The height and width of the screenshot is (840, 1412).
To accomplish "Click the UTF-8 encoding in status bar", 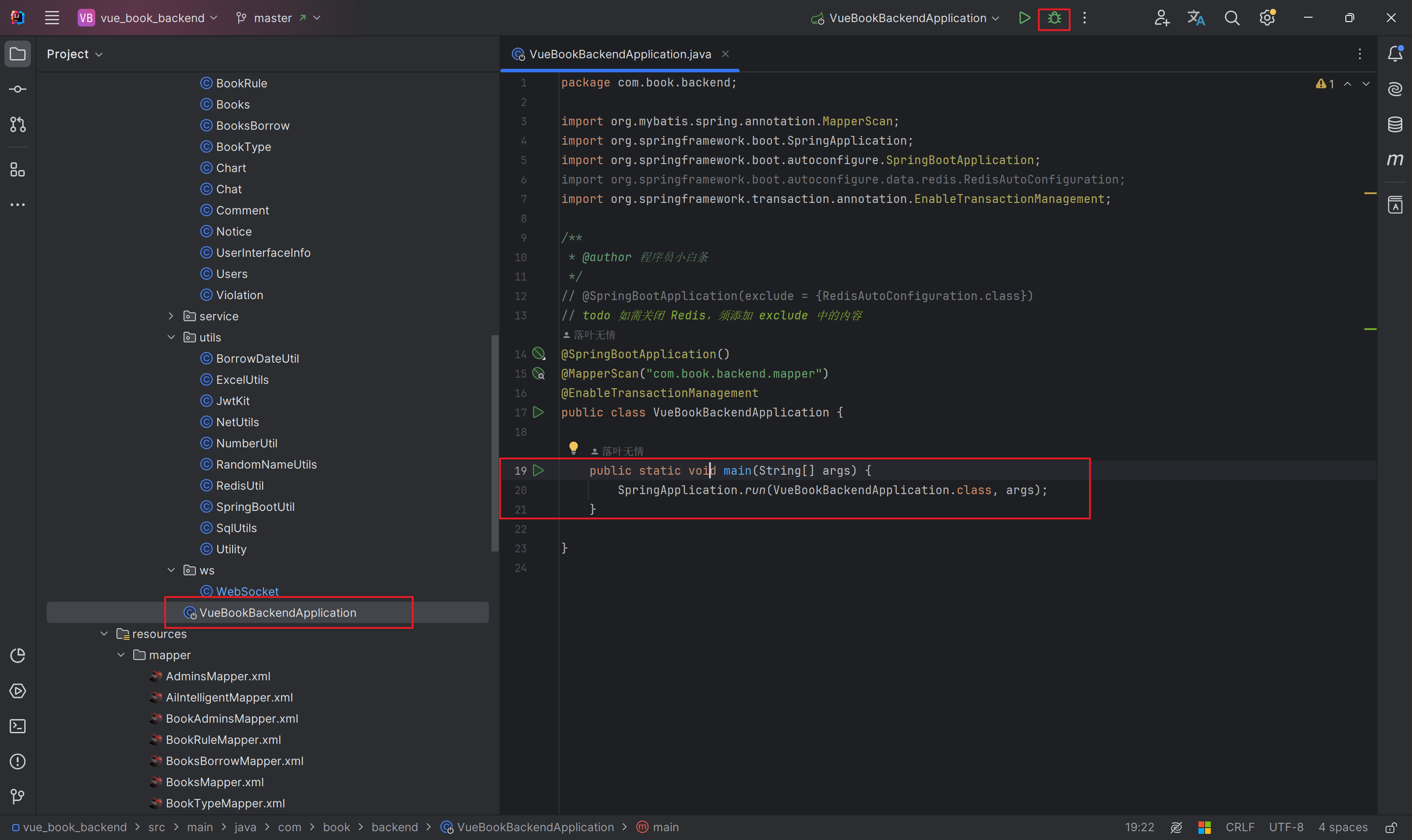I will point(1286,827).
